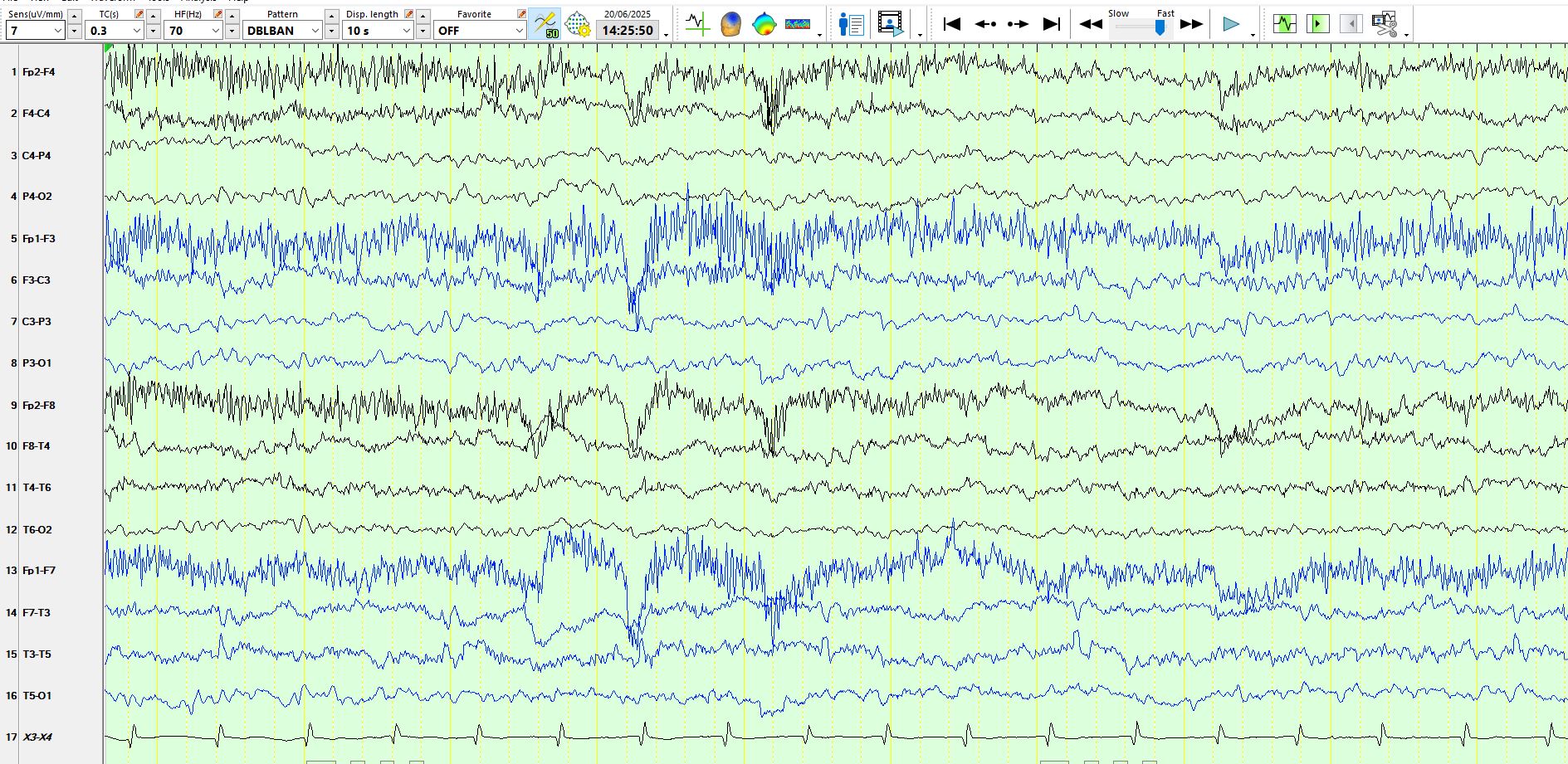Viewport: 1568px width, 764px height.
Task: Step forward to the next event
Action: [x=1018, y=24]
